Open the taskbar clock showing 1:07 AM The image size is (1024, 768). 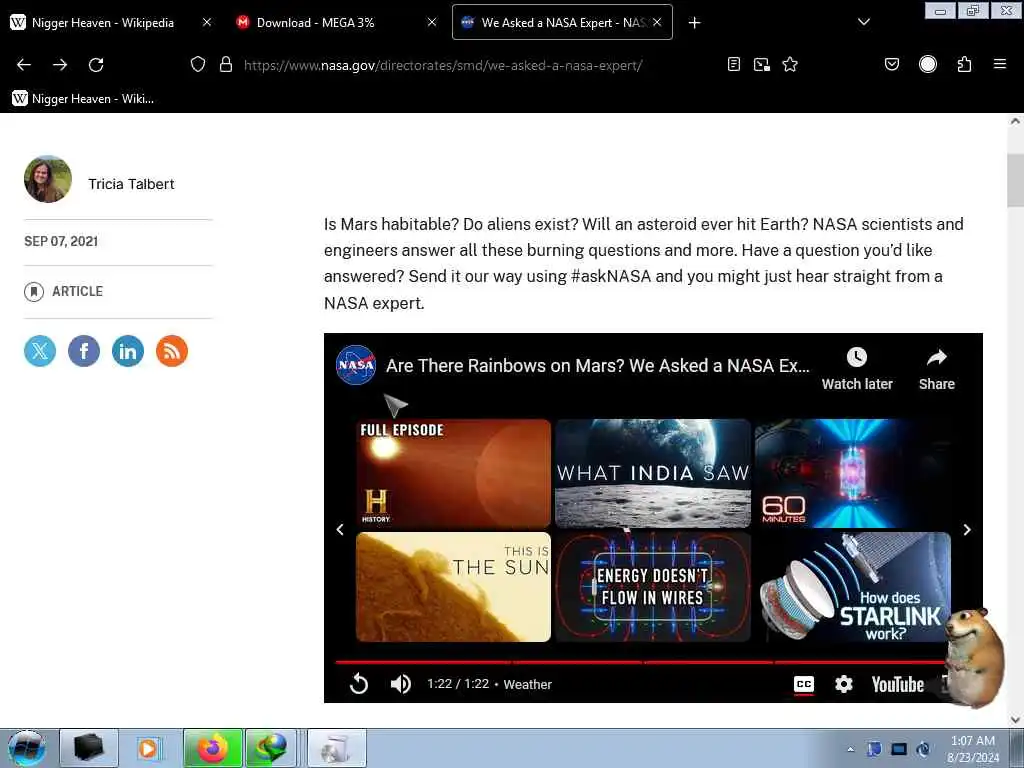pyautogui.click(x=973, y=749)
